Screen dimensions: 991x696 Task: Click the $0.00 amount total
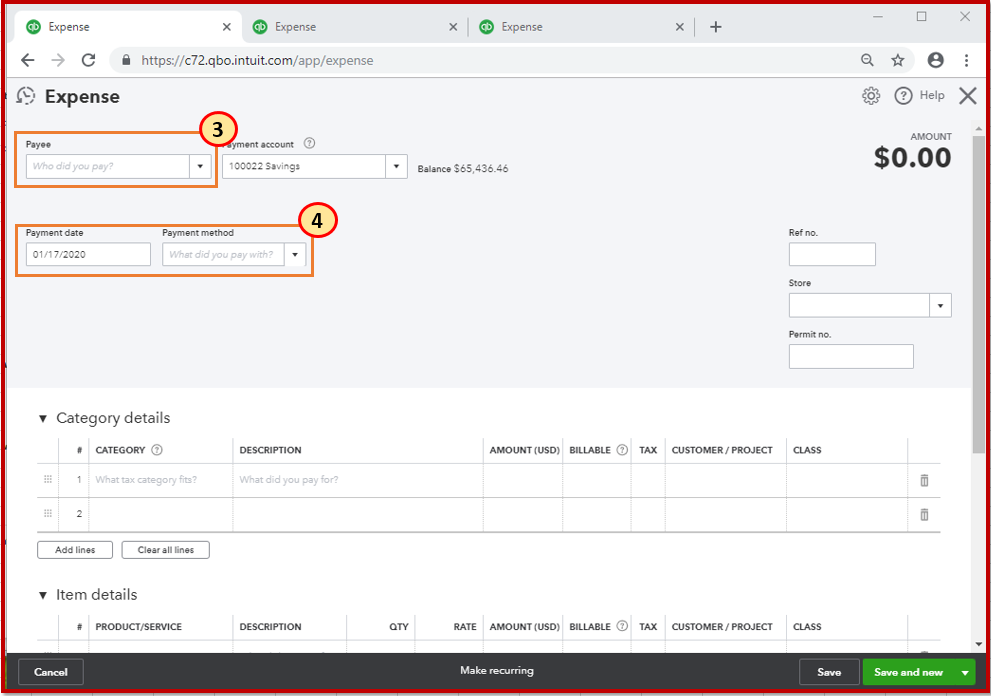(x=912, y=157)
